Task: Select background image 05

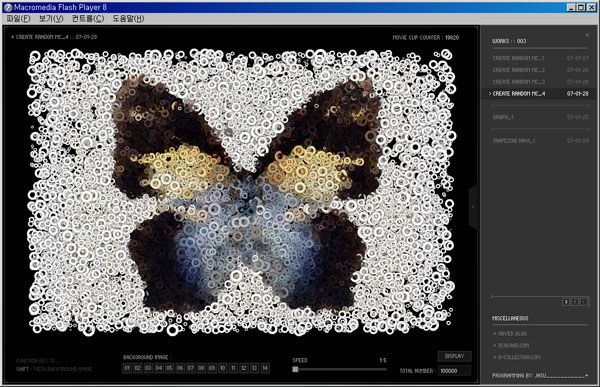Action: (170, 368)
